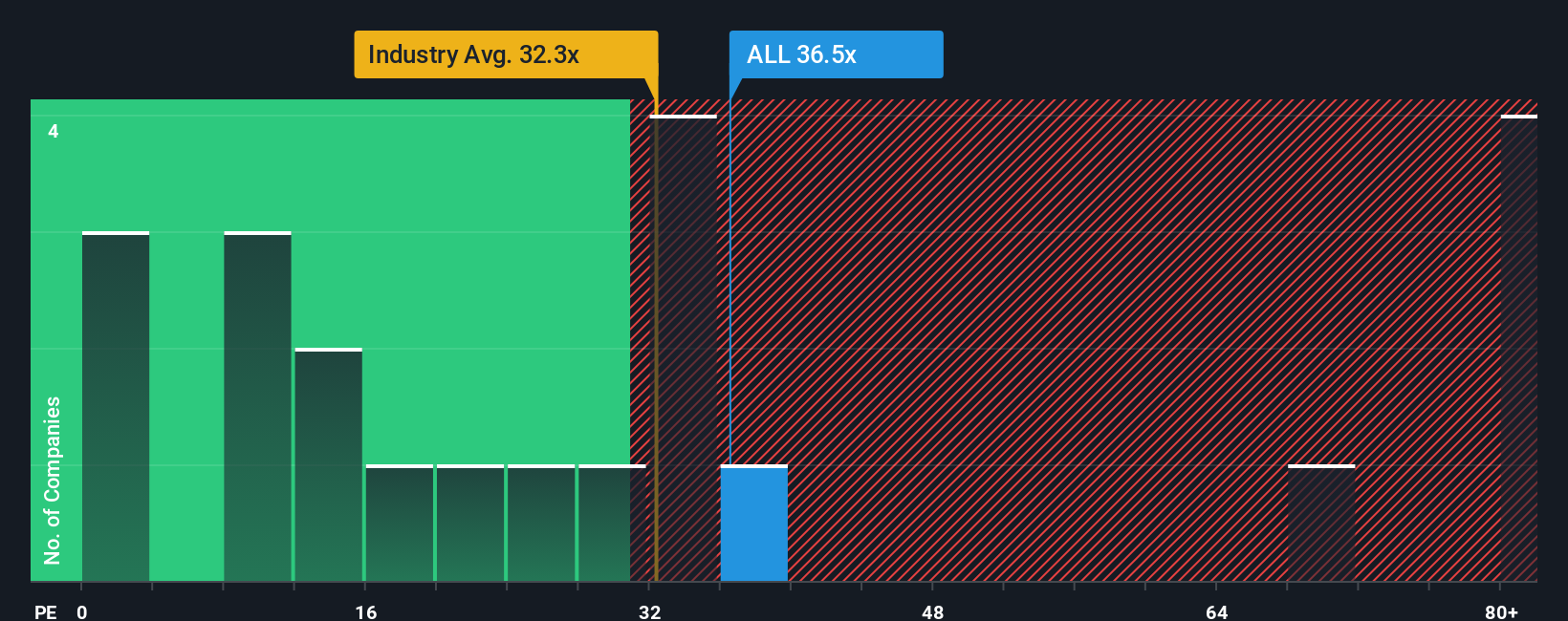Viewport: 1568px width, 621px height.
Task: Click the PE axis label
Action: 46,611
